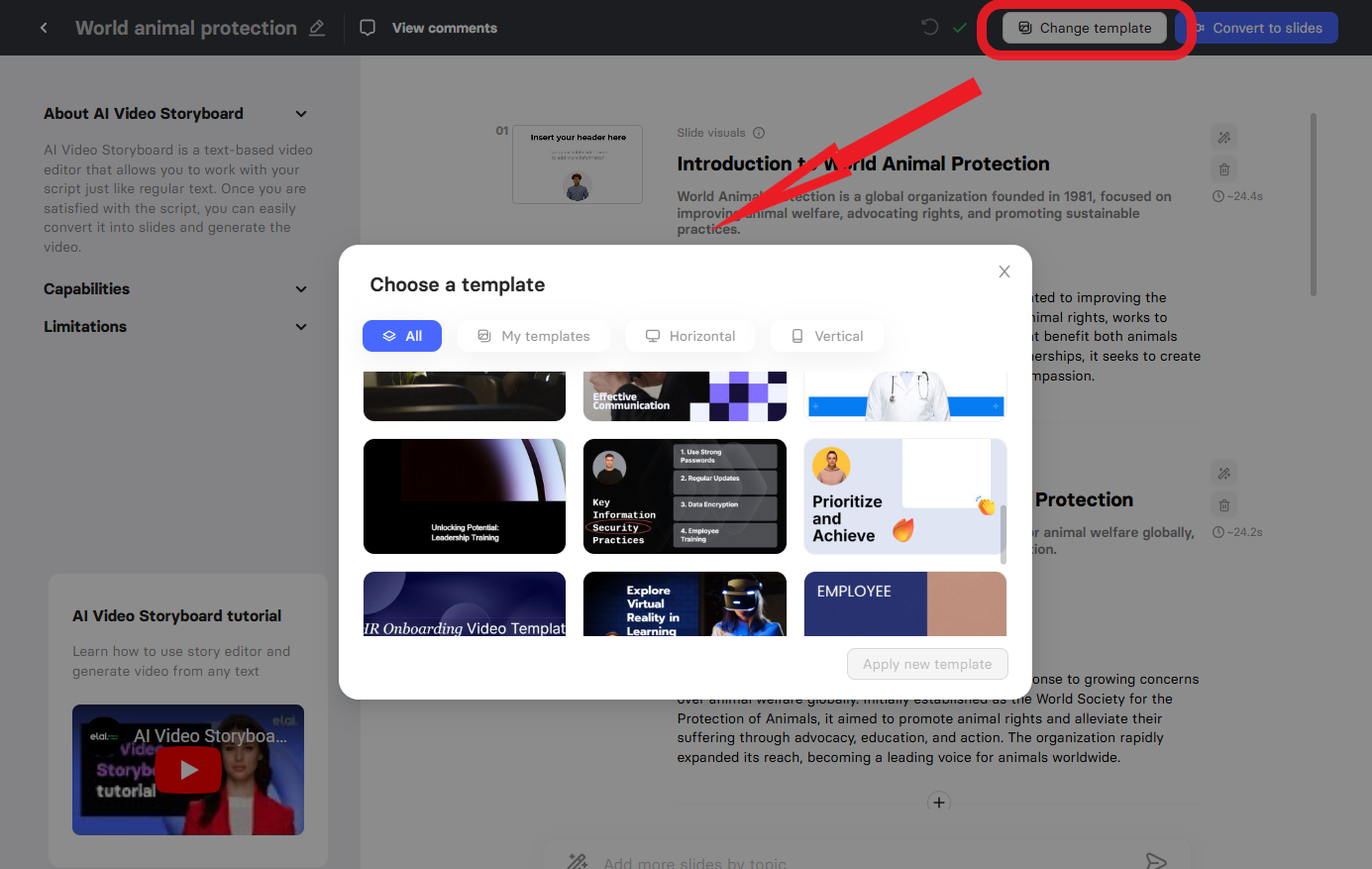Click the magic wand icon beside the Protection slide
The width and height of the screenshot is (1372, 869).
[1224, 474]
